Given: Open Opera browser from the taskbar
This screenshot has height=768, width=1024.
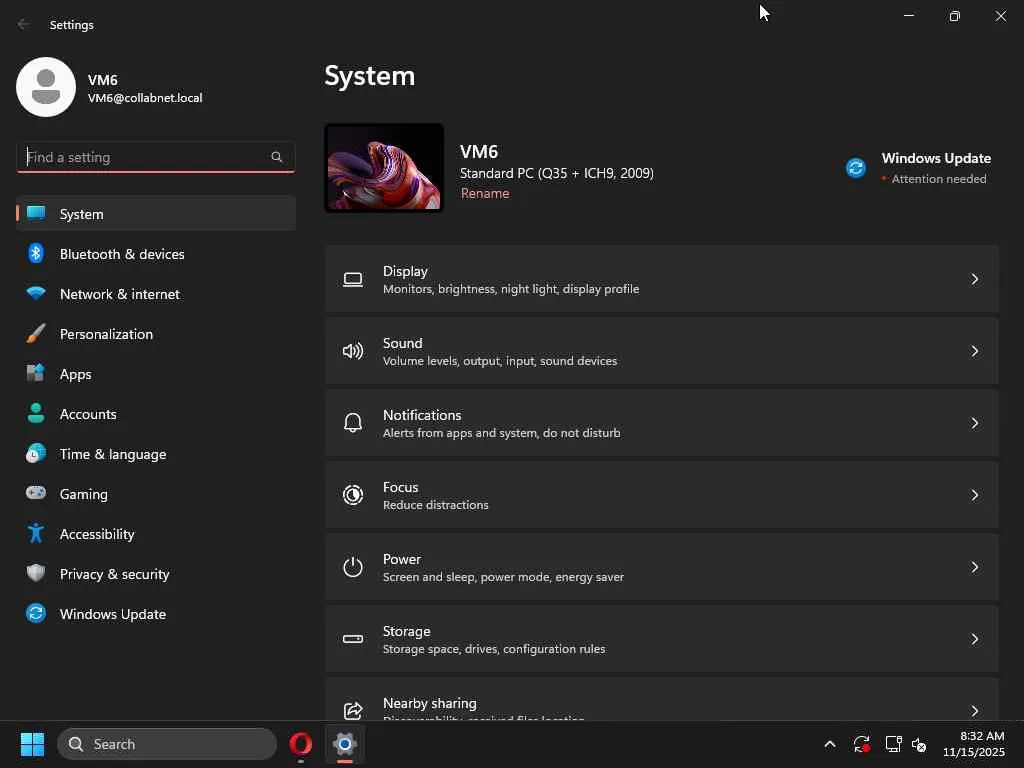Looking at the screenshot, I should 300,744.
